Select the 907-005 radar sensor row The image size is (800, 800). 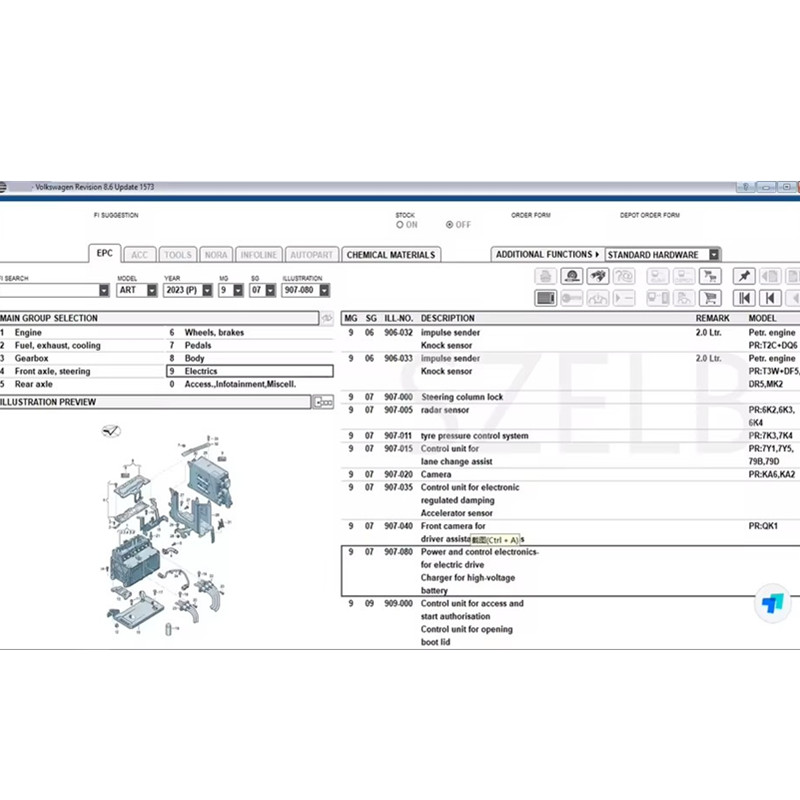click(x=570, y=416)
